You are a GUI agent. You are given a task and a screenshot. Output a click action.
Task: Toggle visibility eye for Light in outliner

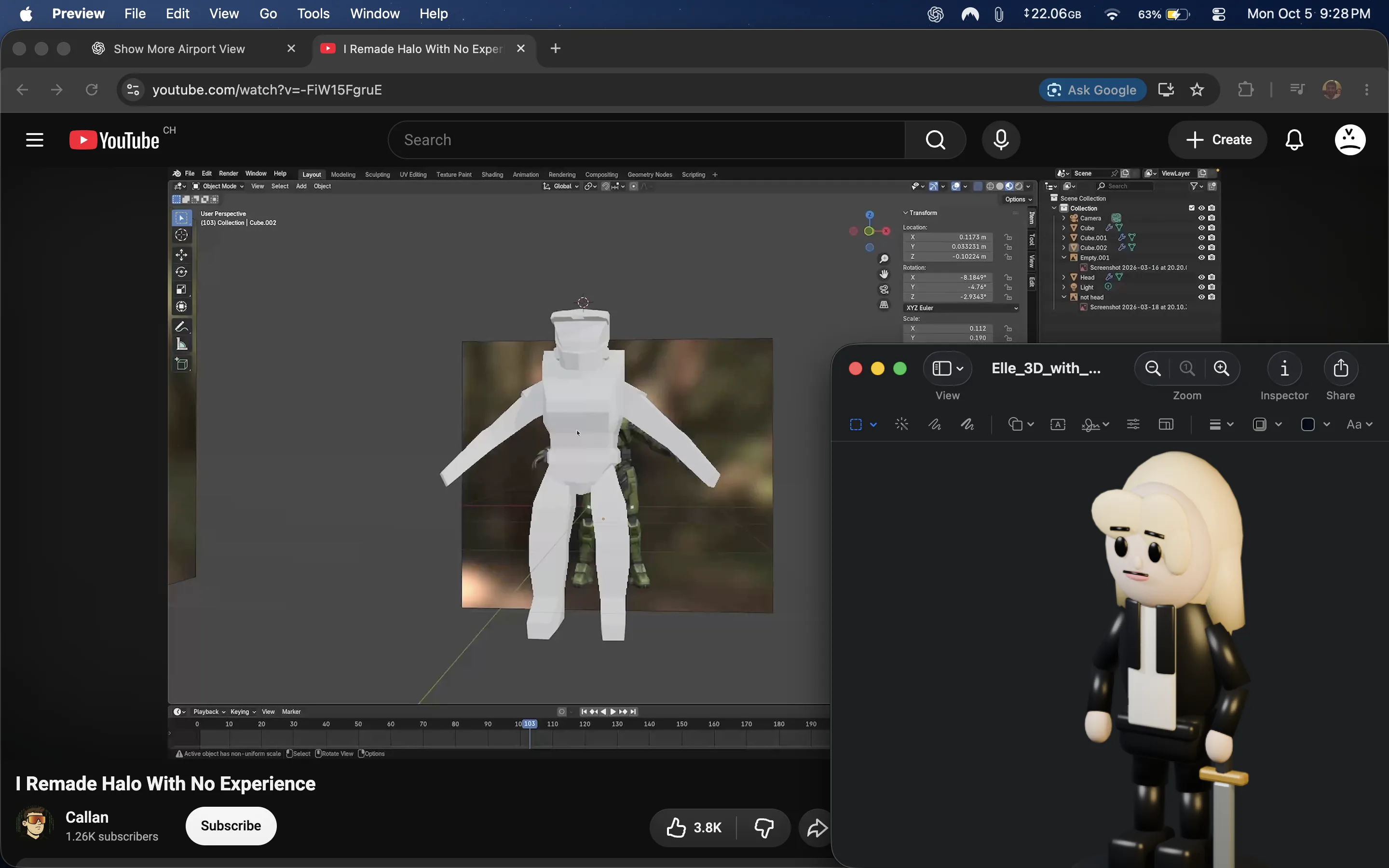point(1201,287)
